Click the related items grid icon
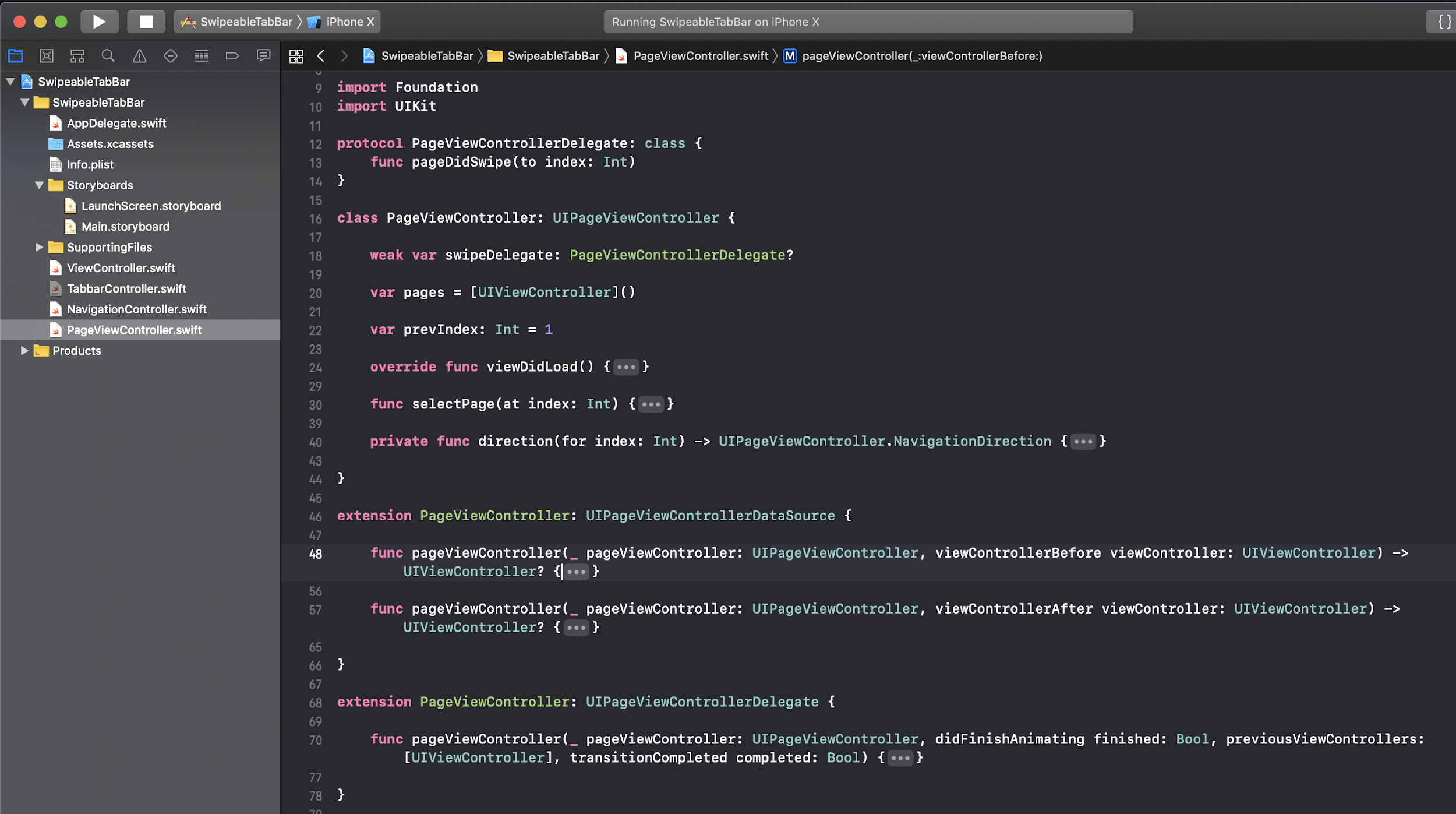The image size is (1456, 814). [x=296, y=55]
